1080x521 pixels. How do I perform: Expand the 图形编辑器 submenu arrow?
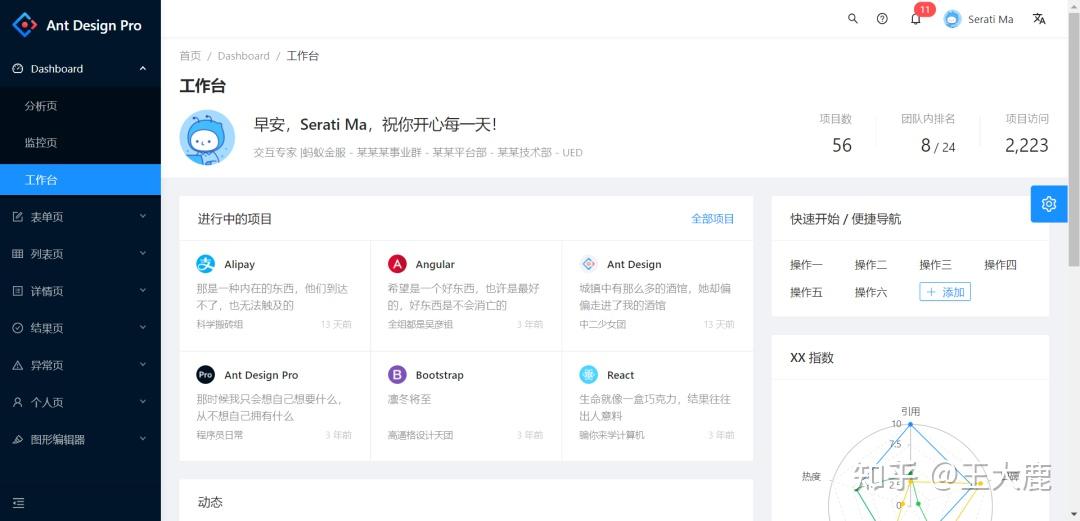pyautogui.click(x=143, y=439)
